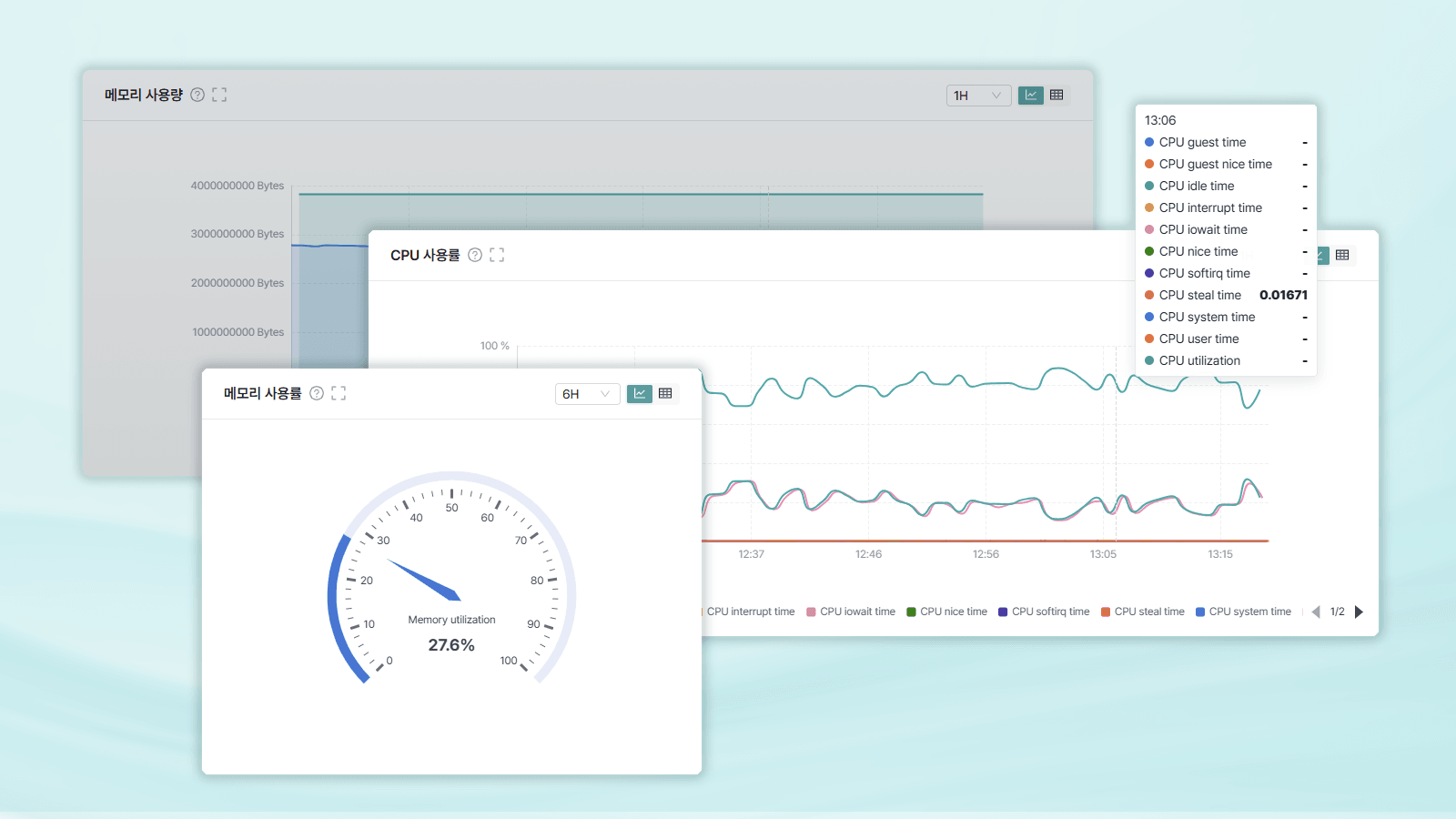Go to previous legend page
This screenshot has width=1456, height=819.
(x=1316, y=612)
